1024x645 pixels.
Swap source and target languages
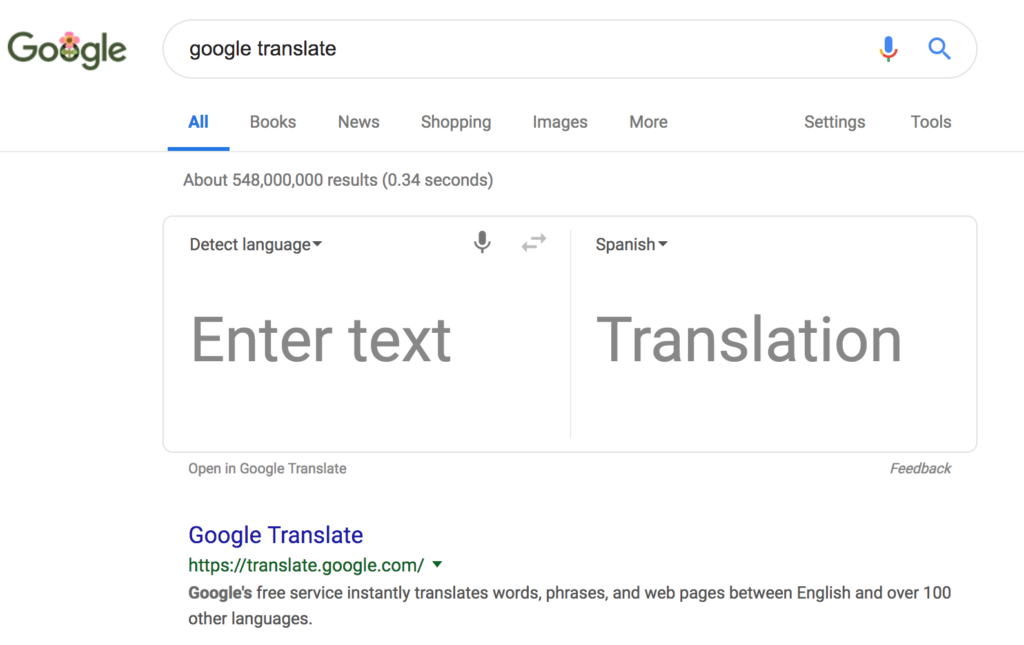click(x=534, y=243)
